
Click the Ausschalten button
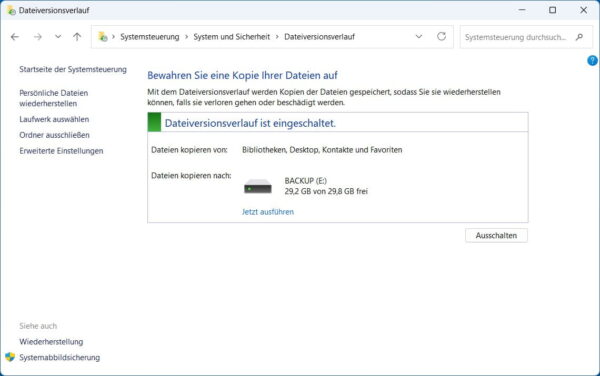(x=496, y=236)
